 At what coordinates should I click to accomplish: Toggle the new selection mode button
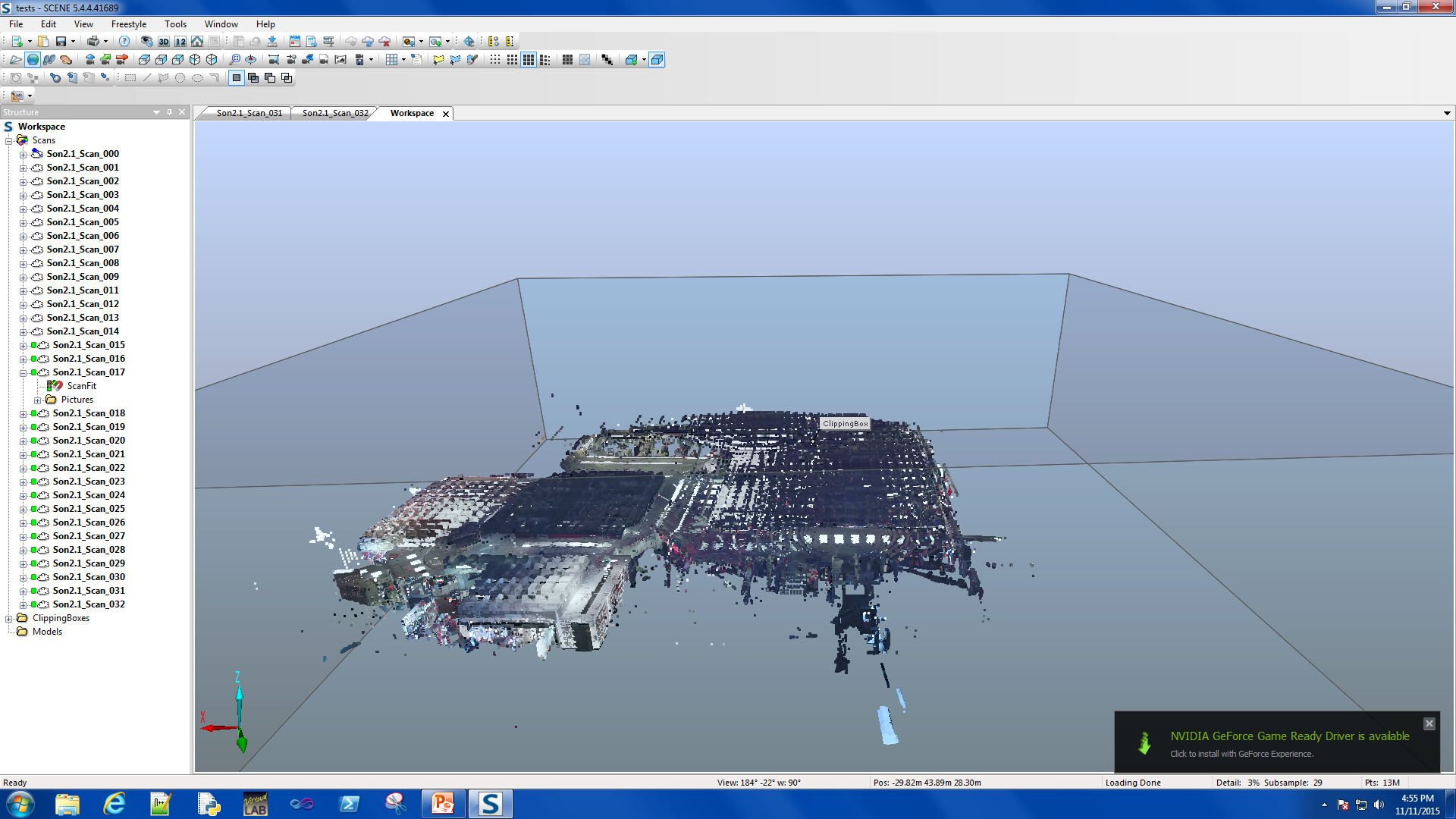237,78
